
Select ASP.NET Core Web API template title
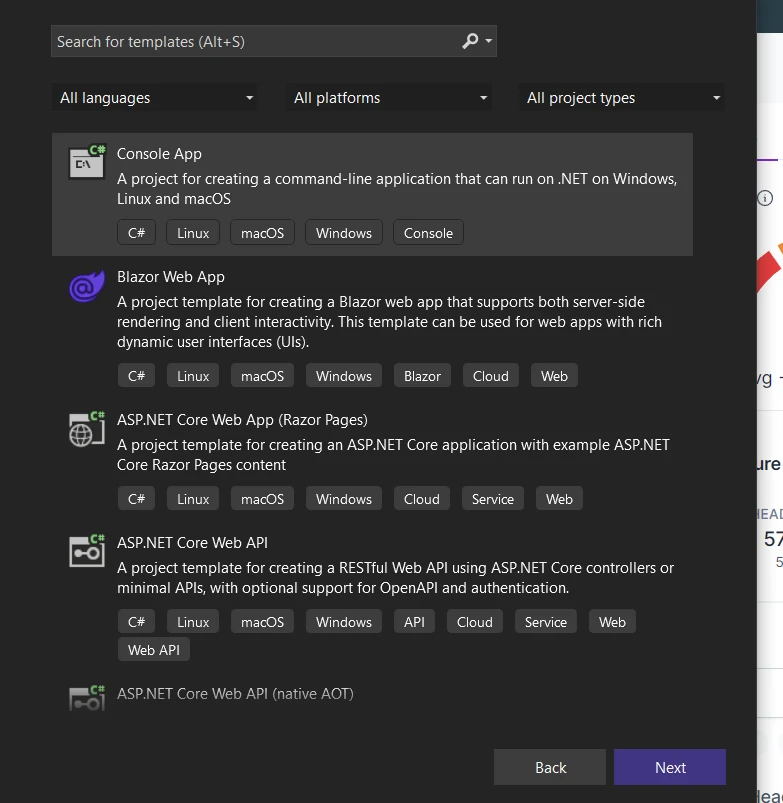[x=192, y=543]
